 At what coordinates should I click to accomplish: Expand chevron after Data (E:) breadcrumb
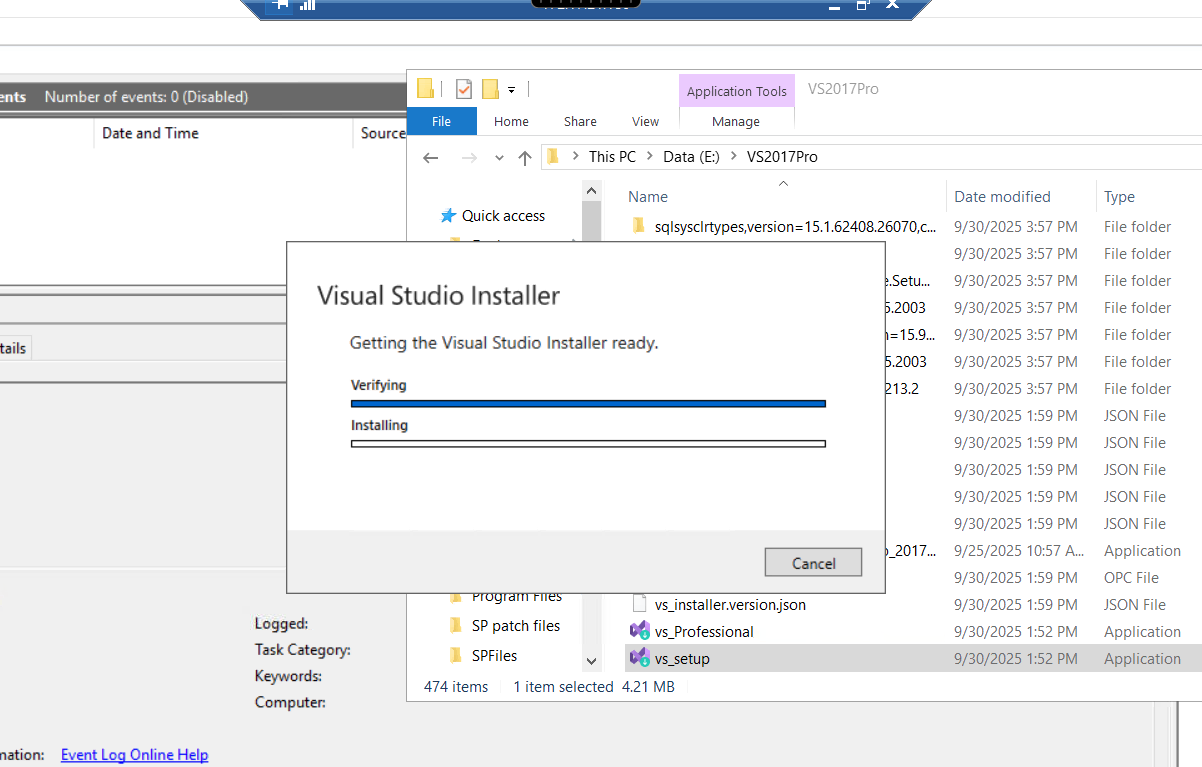(734, 157)
